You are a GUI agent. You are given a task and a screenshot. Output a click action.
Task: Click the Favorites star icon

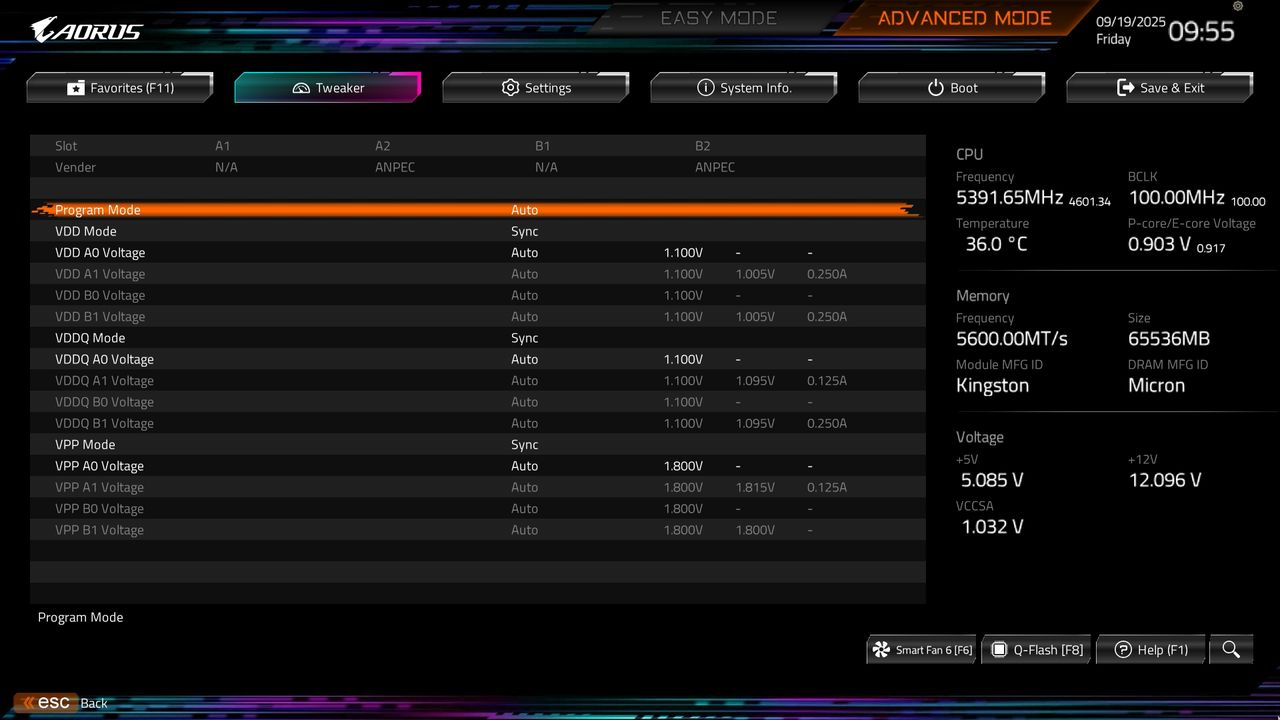tap(76, 87)
